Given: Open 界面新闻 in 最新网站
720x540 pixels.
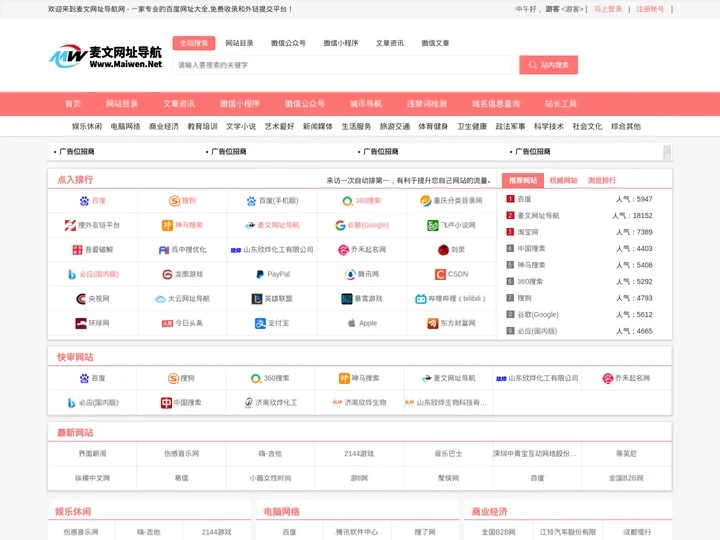Looking at the screenshot, I should point(92,453).
